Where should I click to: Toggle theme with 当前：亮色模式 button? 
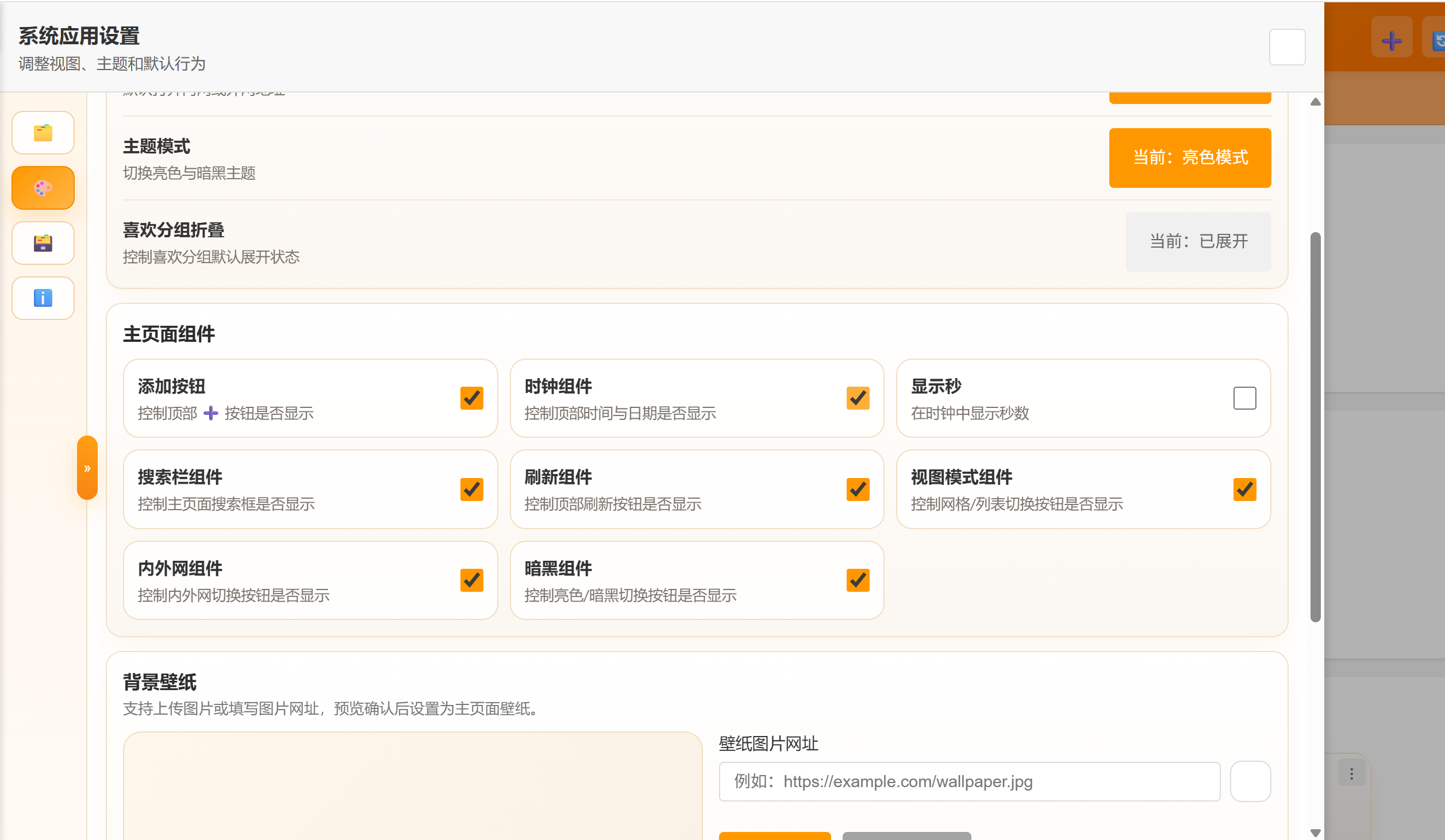point(1190,157)
